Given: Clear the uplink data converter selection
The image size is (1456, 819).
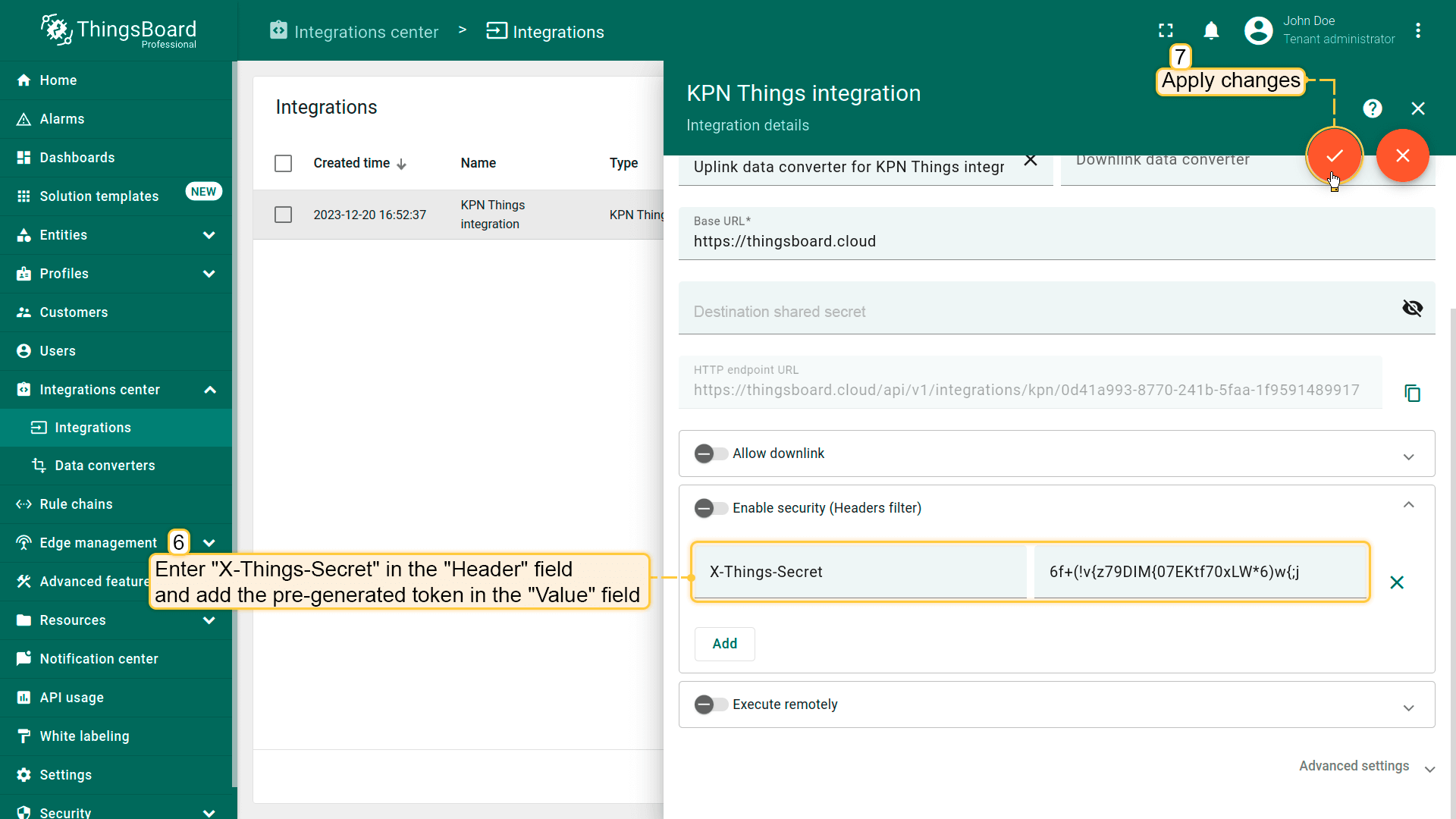Looking at the screenshot, I should (x=1030, y=161).
